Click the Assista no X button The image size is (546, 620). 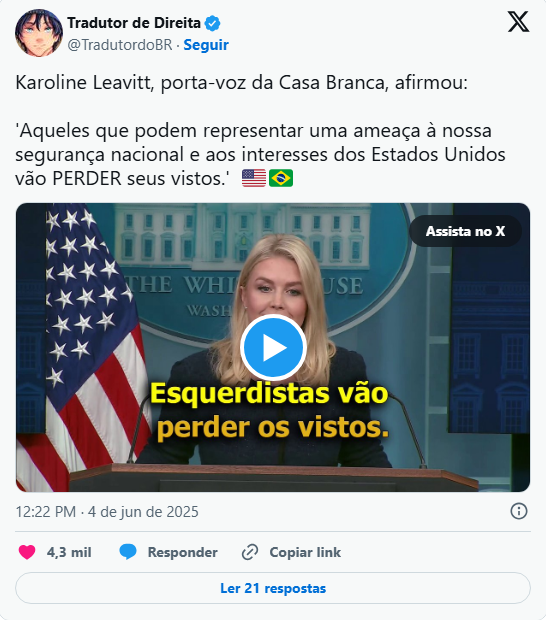coord(465,231)
